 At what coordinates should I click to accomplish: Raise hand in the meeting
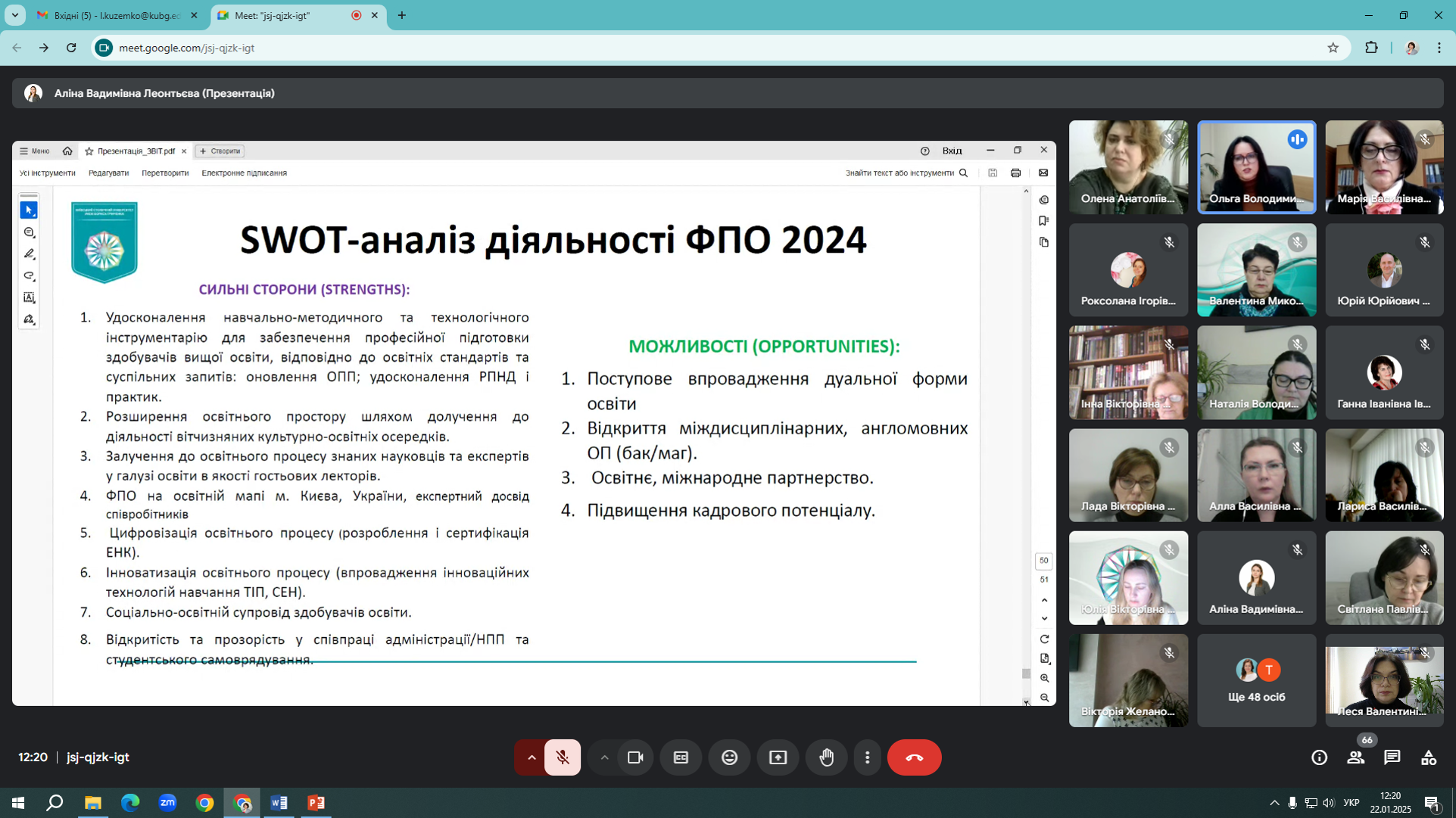(826, 757)
